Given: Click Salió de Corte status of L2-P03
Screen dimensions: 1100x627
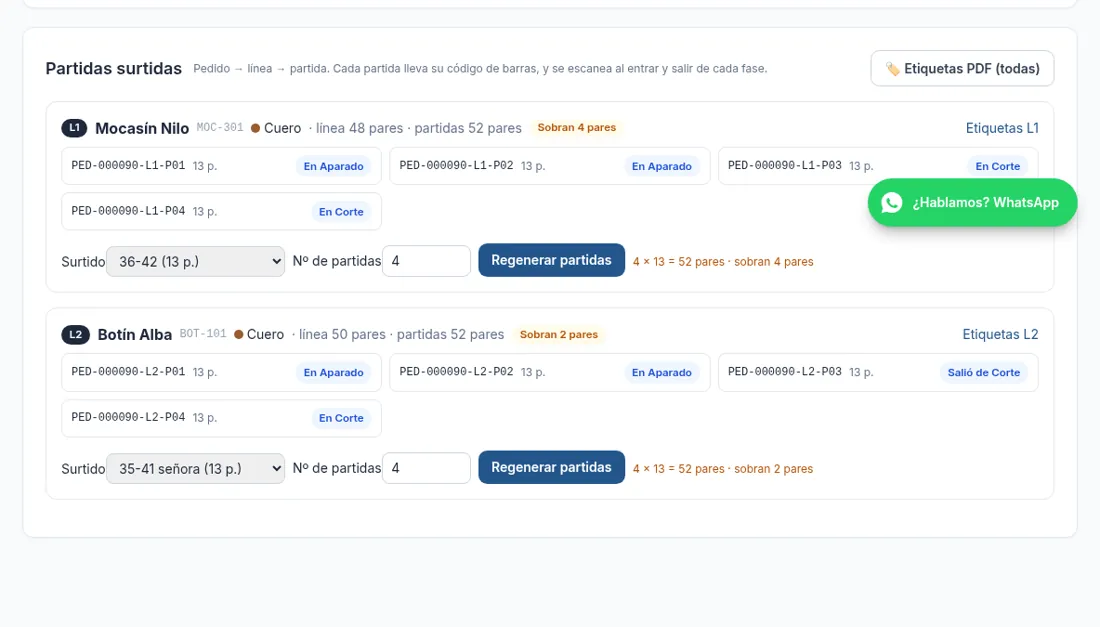Looking at the screenshot, I should click(984, 372).
